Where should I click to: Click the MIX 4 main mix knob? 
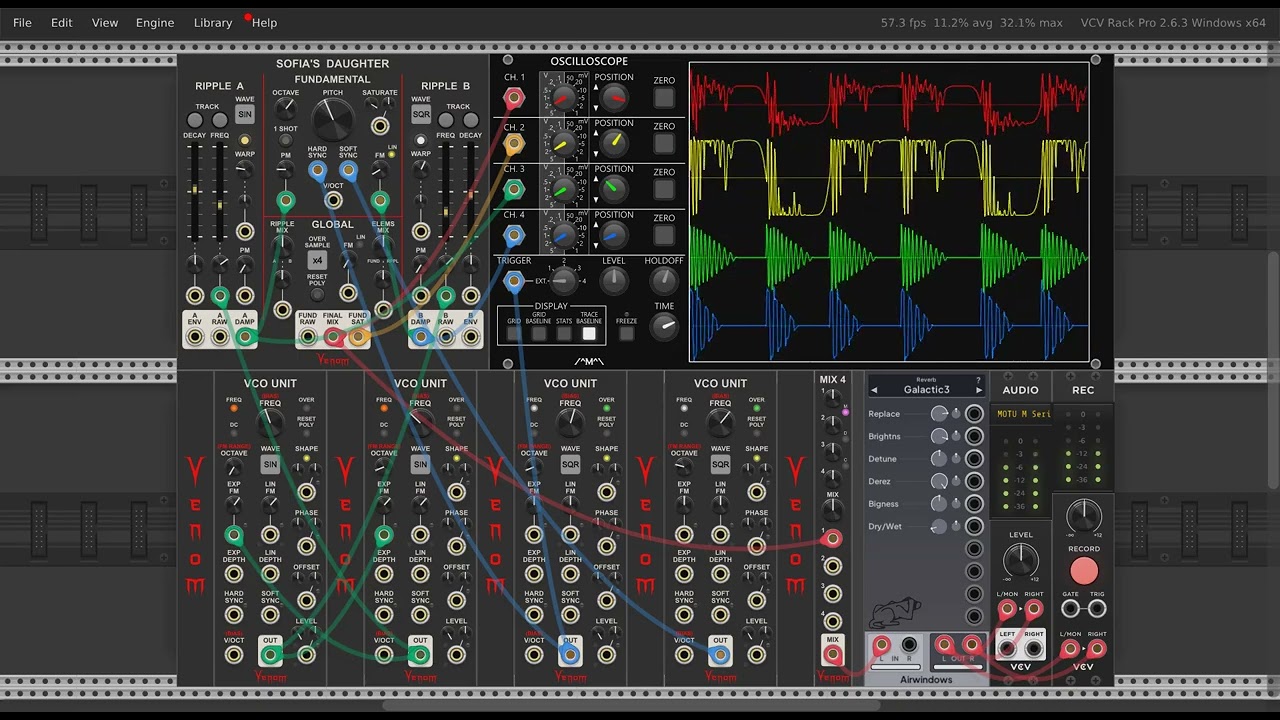832,511
